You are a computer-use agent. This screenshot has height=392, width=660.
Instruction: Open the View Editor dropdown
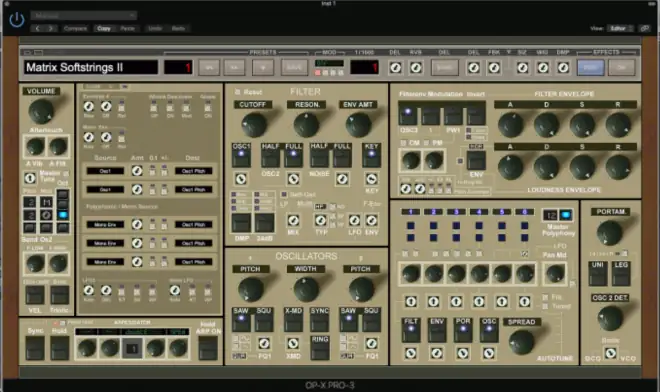point(620,28)
